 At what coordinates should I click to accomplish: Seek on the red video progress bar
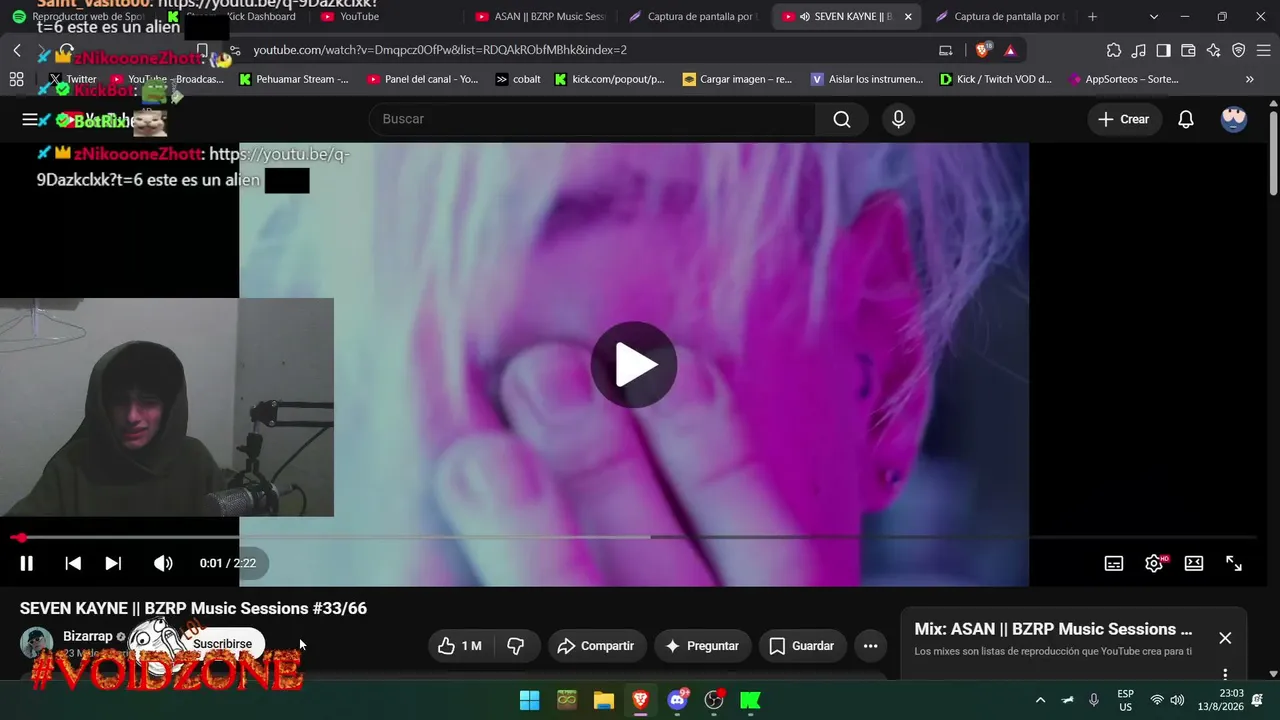[634, 538]
